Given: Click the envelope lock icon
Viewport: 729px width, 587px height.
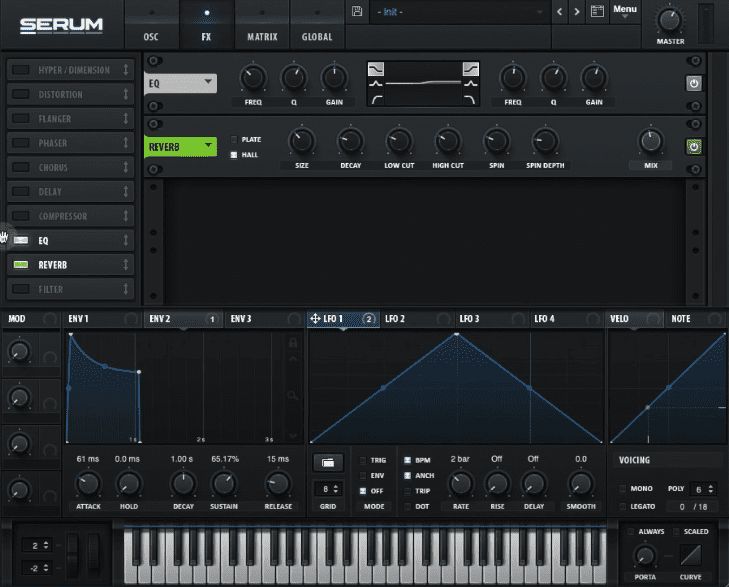Looking at the screenshot, I should point(293,343).
